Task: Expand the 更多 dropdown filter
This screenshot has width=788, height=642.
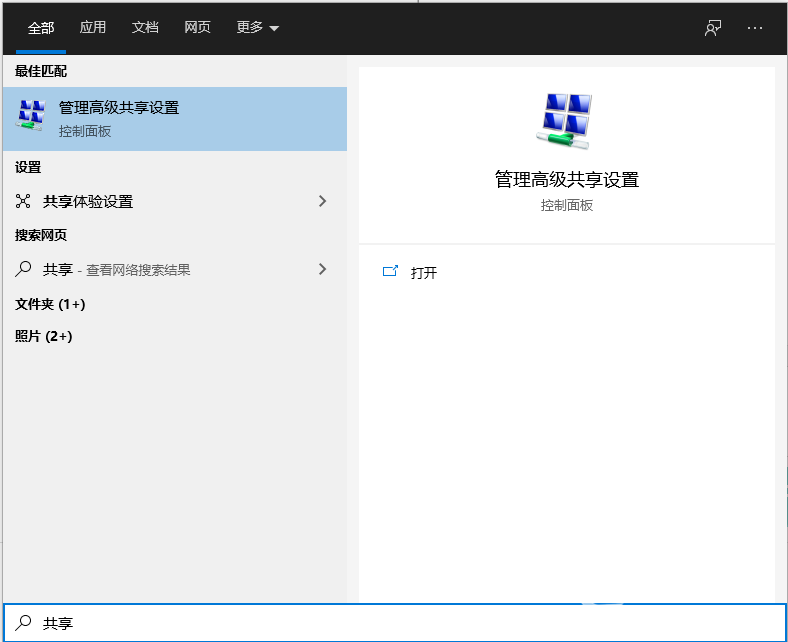Action: [x=257, y=28]
